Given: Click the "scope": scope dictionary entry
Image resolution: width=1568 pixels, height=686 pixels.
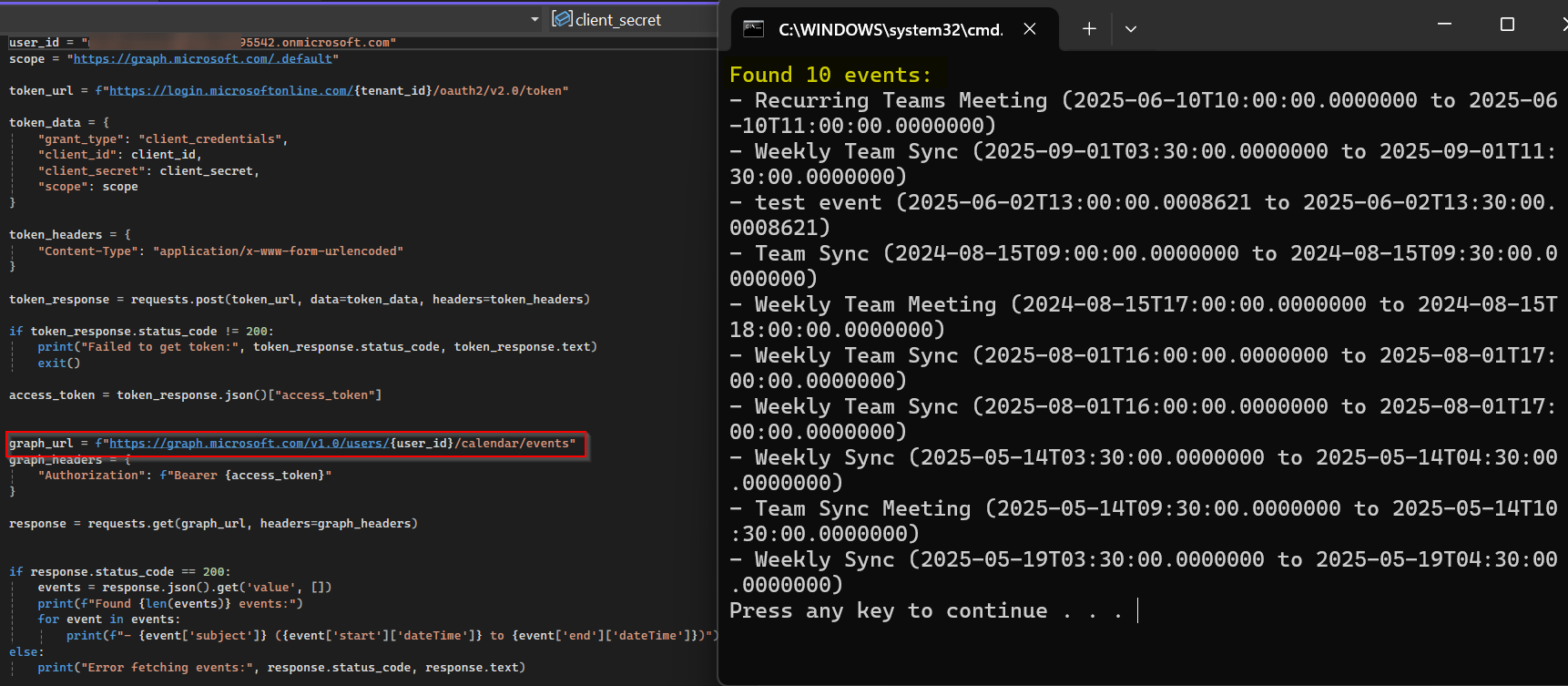Looking at the screenshot, I should pos(88,187).
